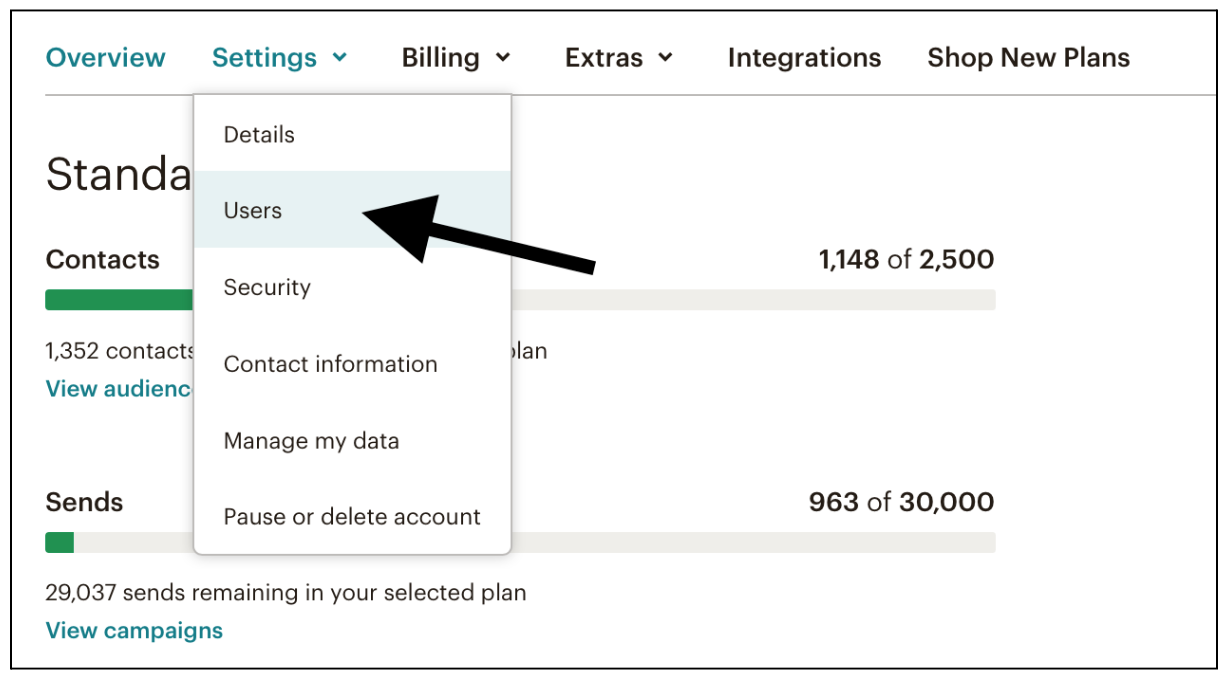Go to Shop New Plans
This screenshot has height=676, width=1226.
point(1028,58)
